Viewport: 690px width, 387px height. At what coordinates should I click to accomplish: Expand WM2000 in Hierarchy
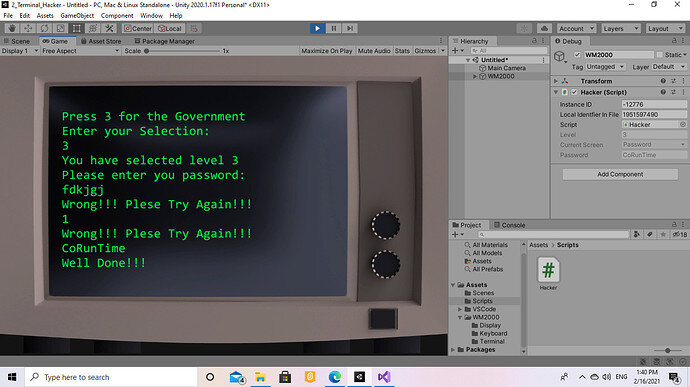(475, 76)
